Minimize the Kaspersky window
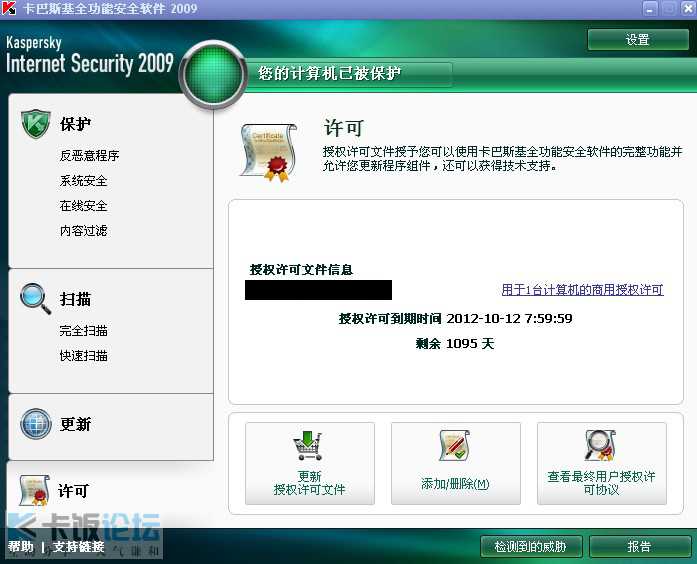The width and height of the screenshot is (697, 564). [x=650, y=8]
